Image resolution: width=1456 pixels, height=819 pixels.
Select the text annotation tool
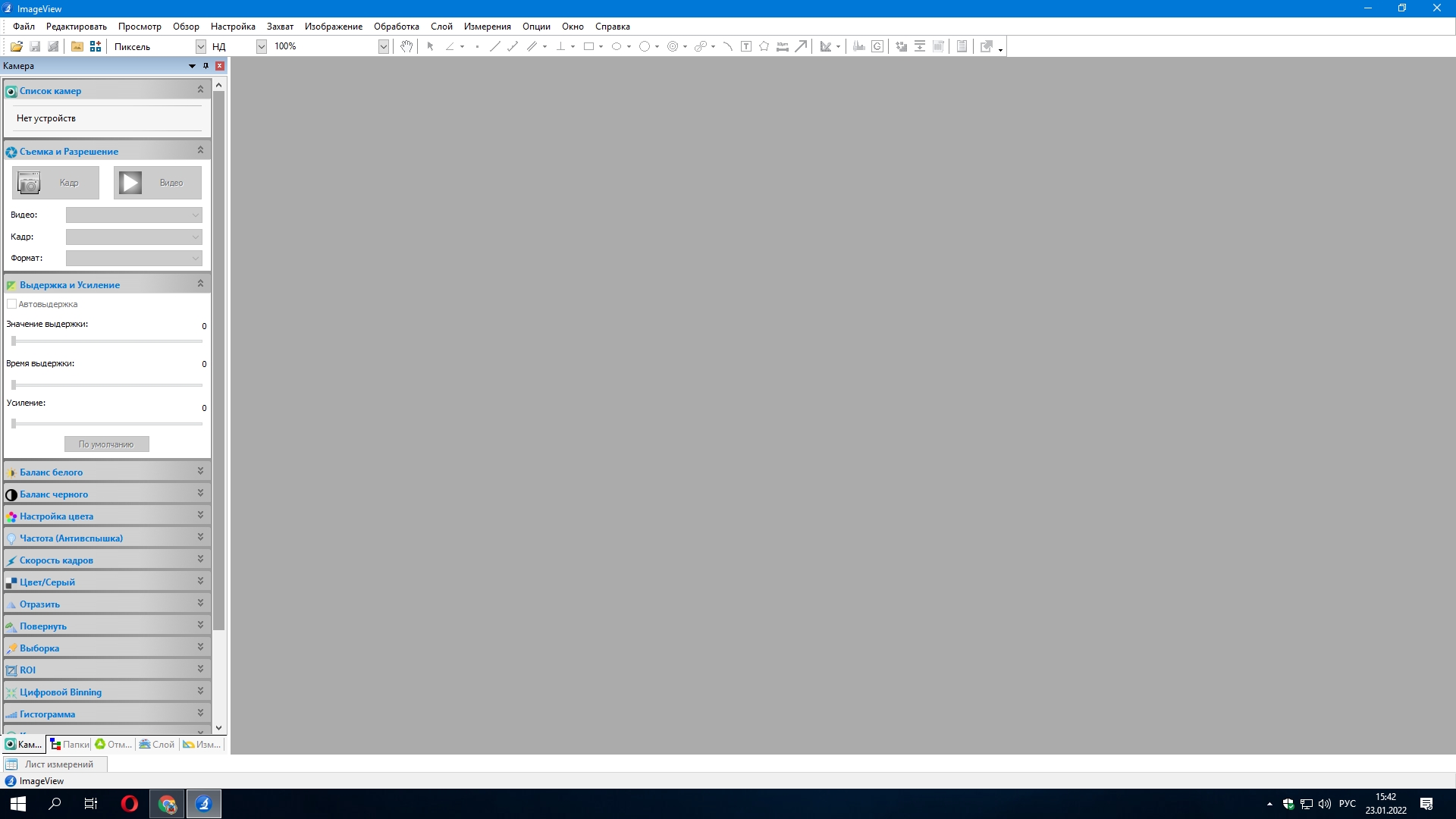click(x=746, y=46)
